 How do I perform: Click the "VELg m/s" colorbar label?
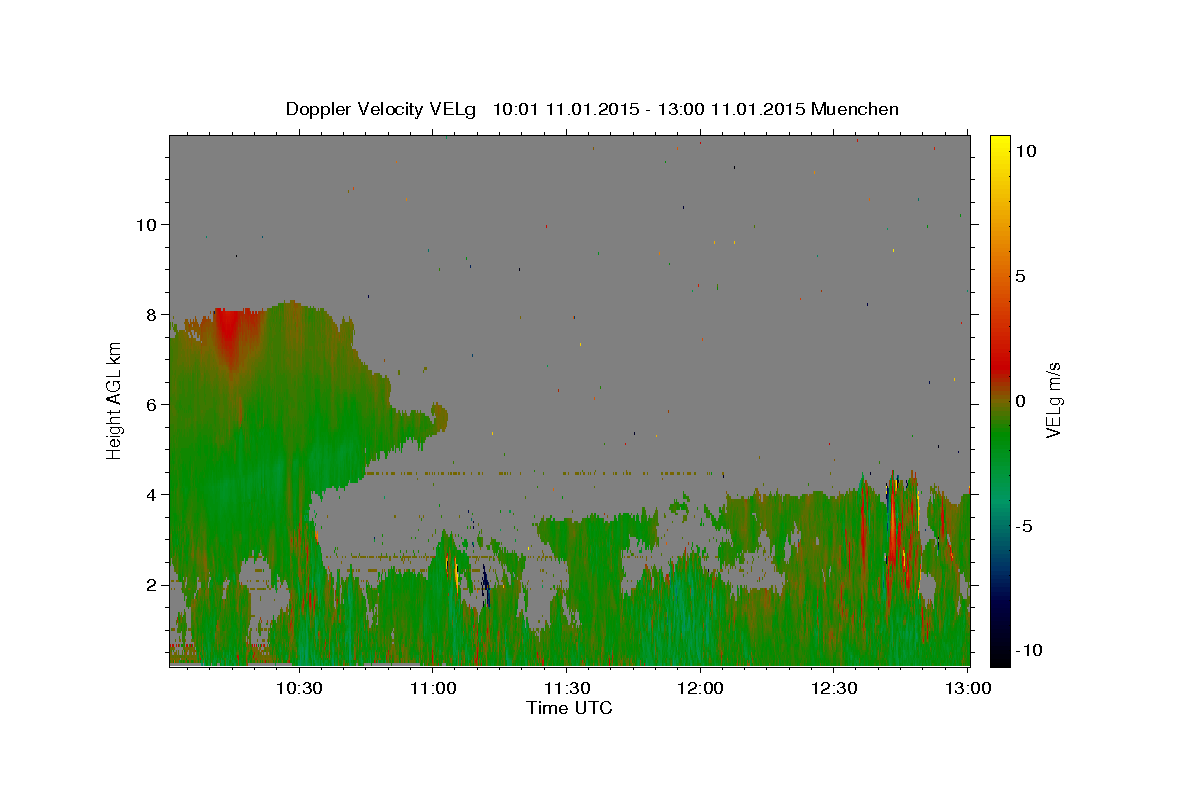(x=1053, y=400)
